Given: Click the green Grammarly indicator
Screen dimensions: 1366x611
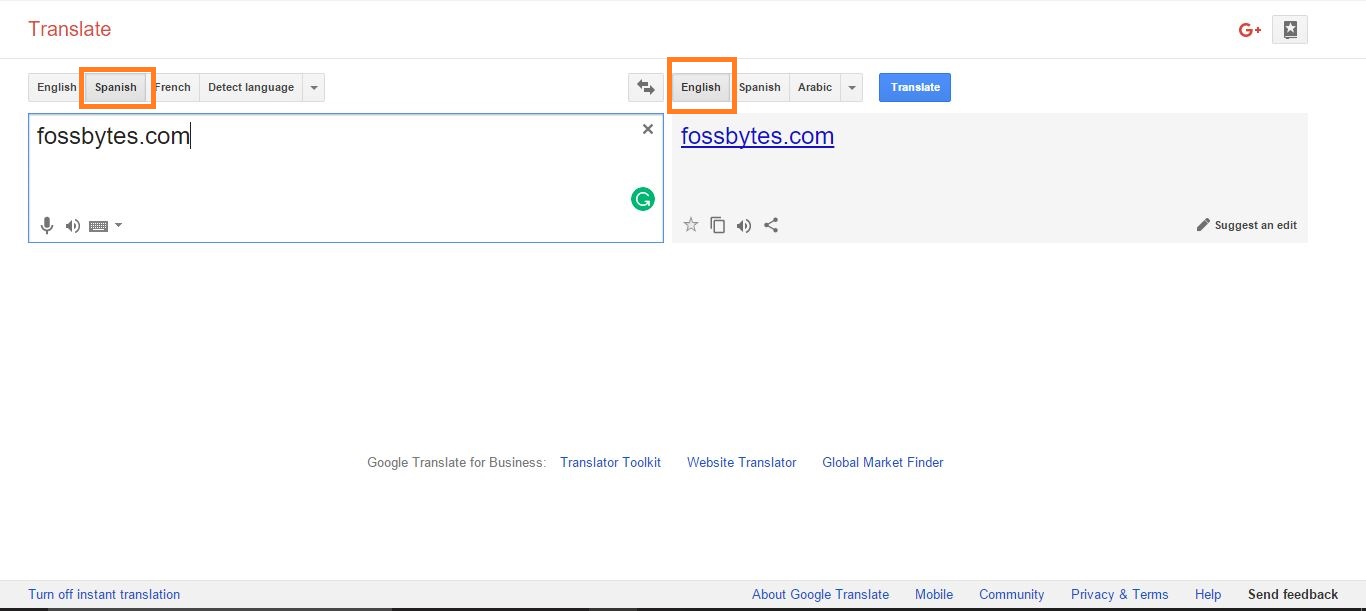Looking at the screenshot, I should tap(642, 199).
